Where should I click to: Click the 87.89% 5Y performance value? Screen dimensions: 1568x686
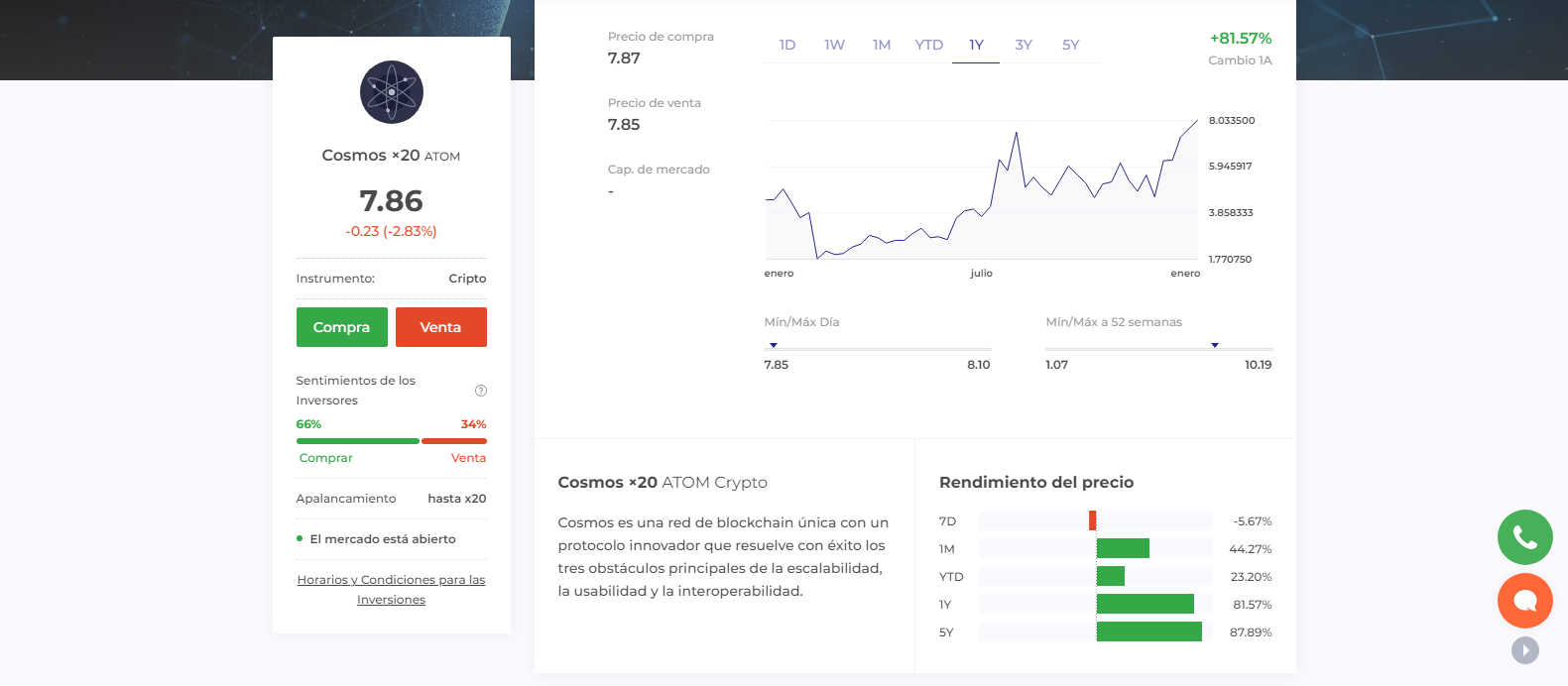(1251, 632)
